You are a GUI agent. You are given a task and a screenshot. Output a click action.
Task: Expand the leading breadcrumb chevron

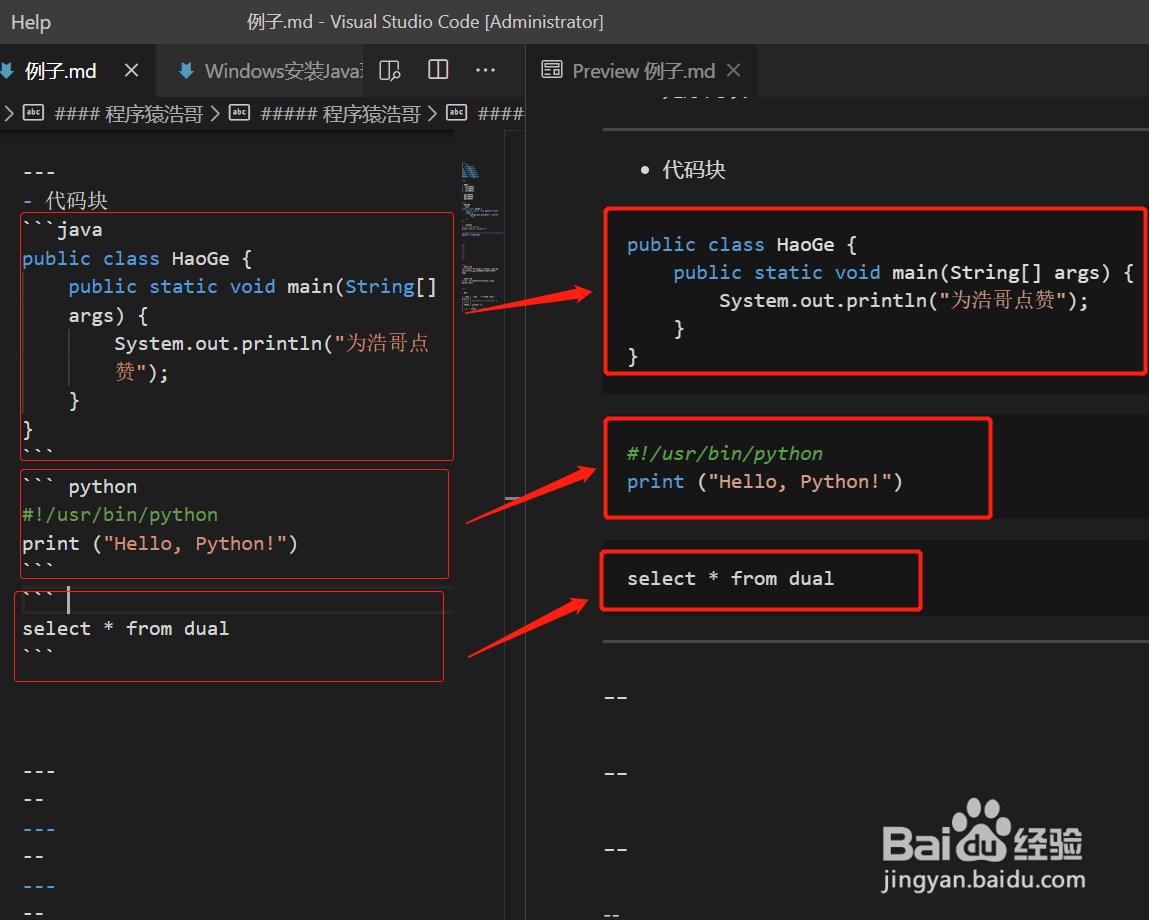click(x=9, y=114)
